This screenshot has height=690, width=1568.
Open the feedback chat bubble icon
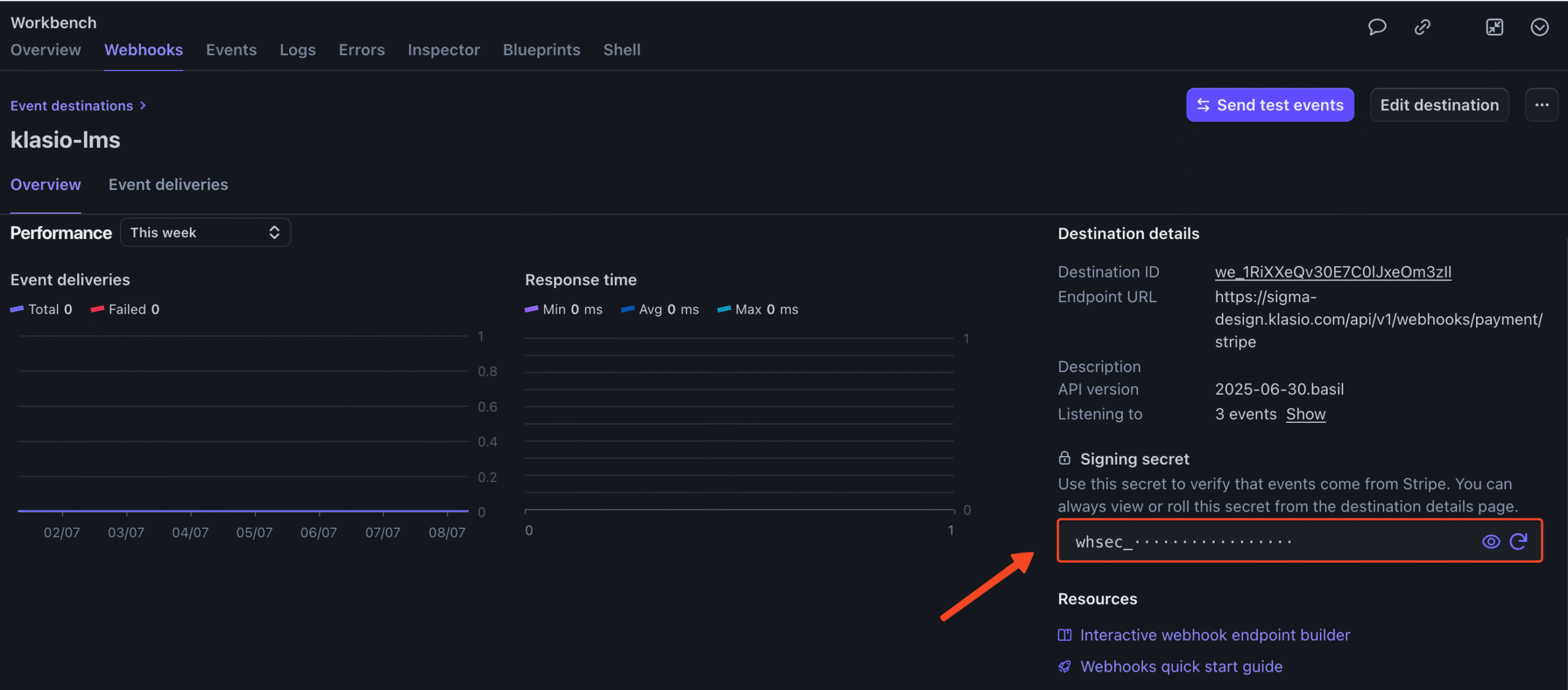1377,27
